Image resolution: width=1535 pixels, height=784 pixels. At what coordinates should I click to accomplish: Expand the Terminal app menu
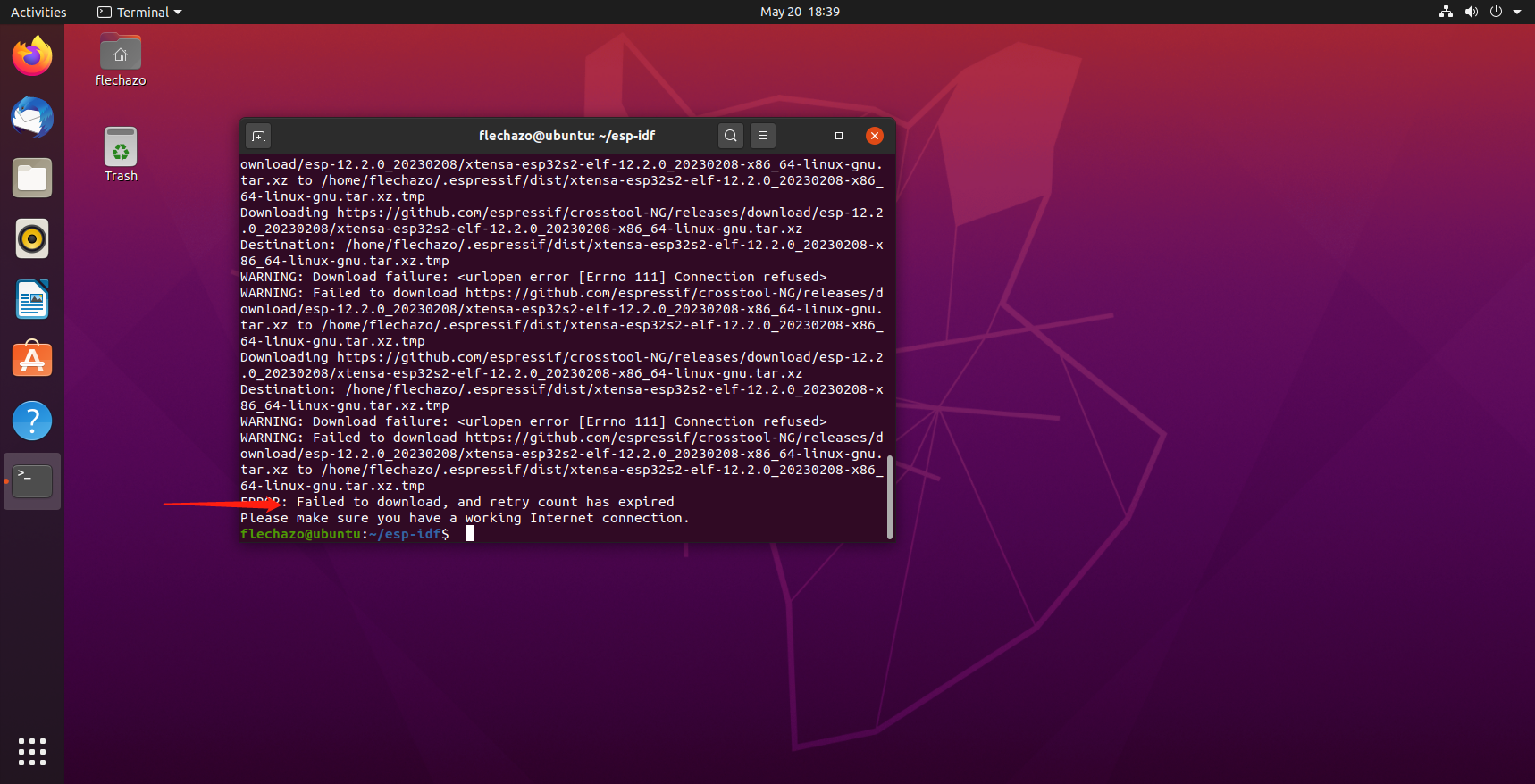(139, 13)
